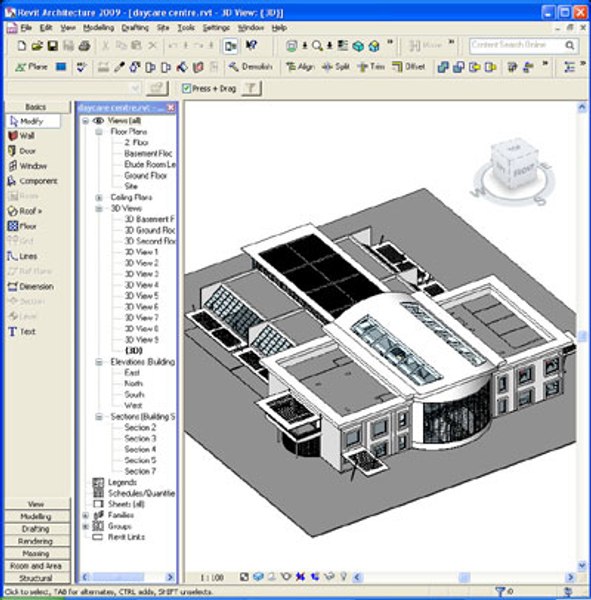The height and width of the screenshot is (600, 591).
Task: Click the Basics design bar header
Action: [36, 107]
